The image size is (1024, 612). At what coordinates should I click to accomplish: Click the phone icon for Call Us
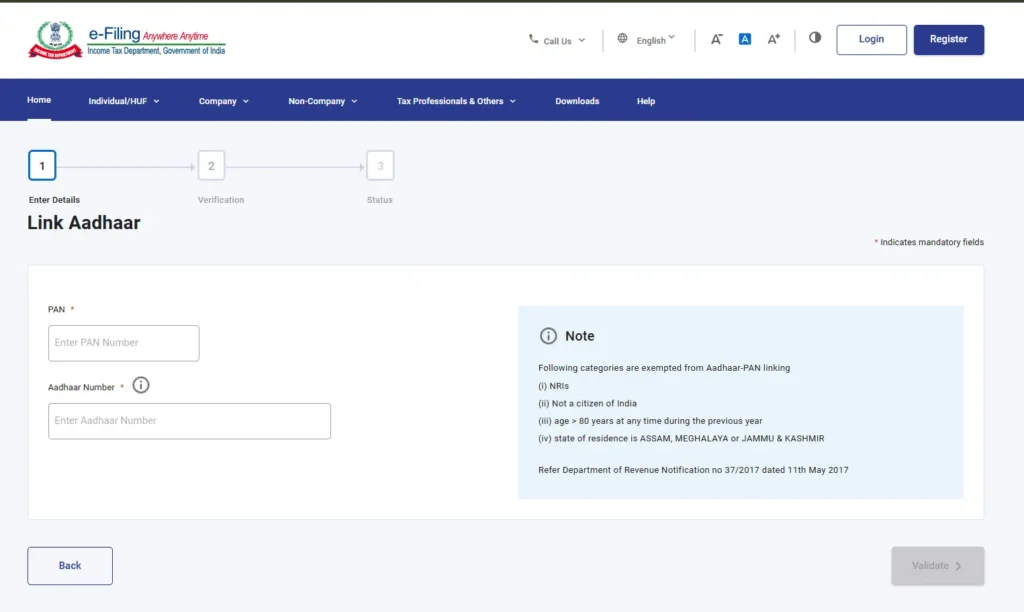[533, 40]
